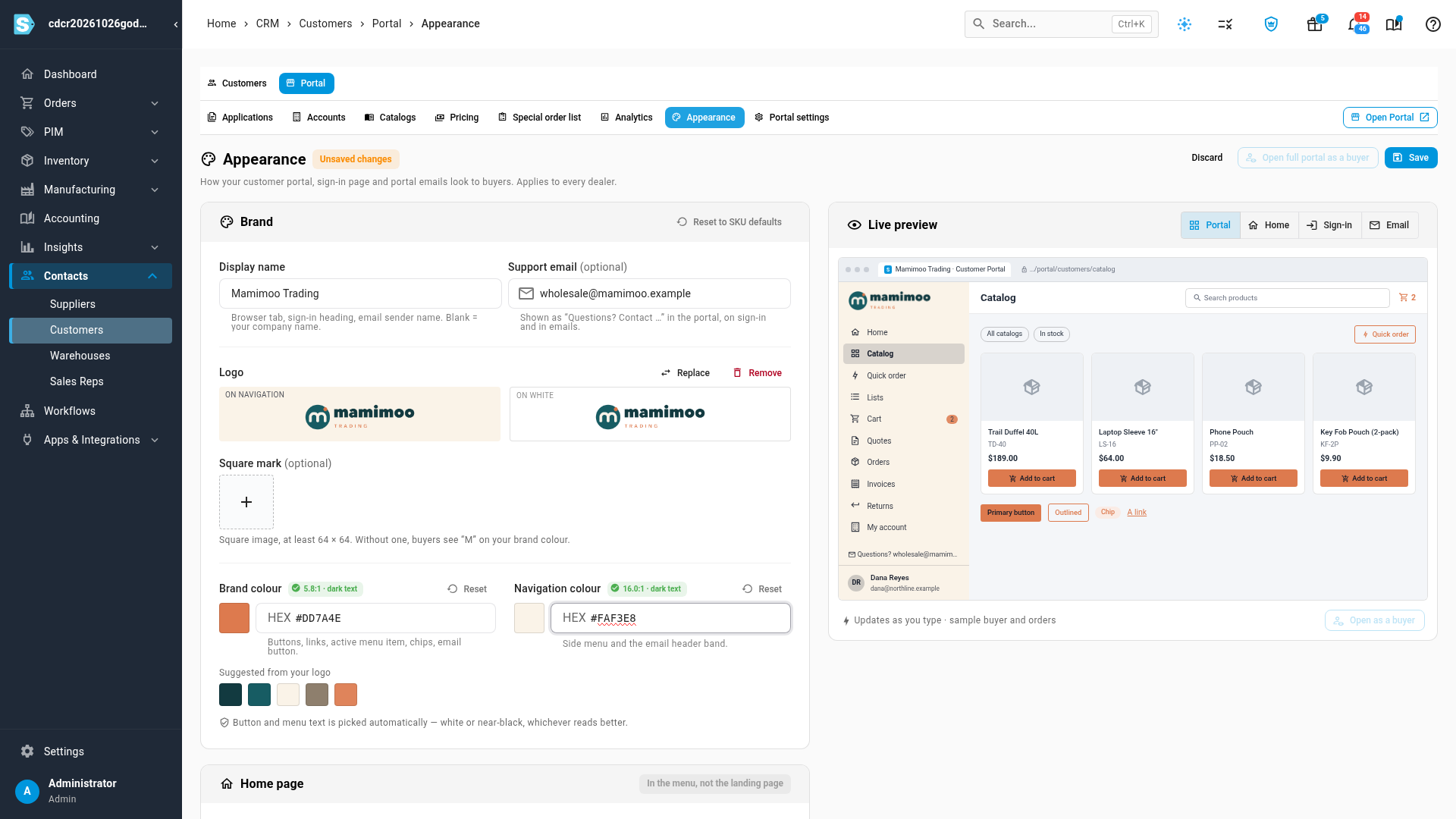Open the shield security icon
The width and height of the screenshot is (1456, 819).
[1271, 24]
